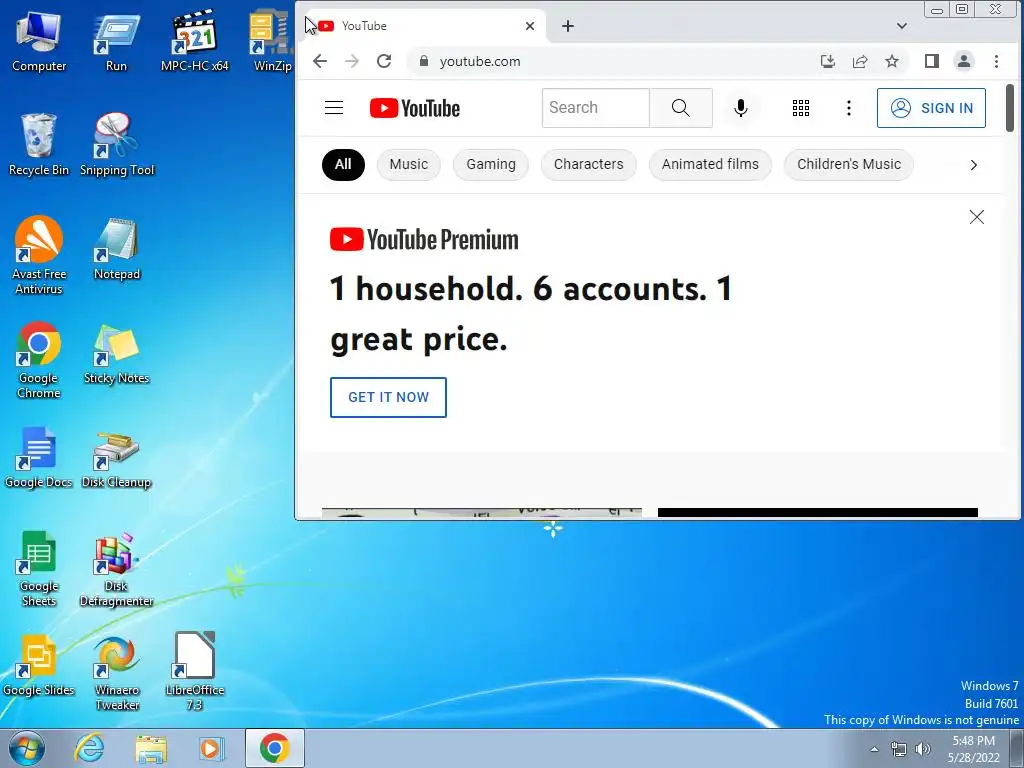The image size is (1024, 768).
Task: Open the YouTube apps grid
Action: [x=801, y=108]
